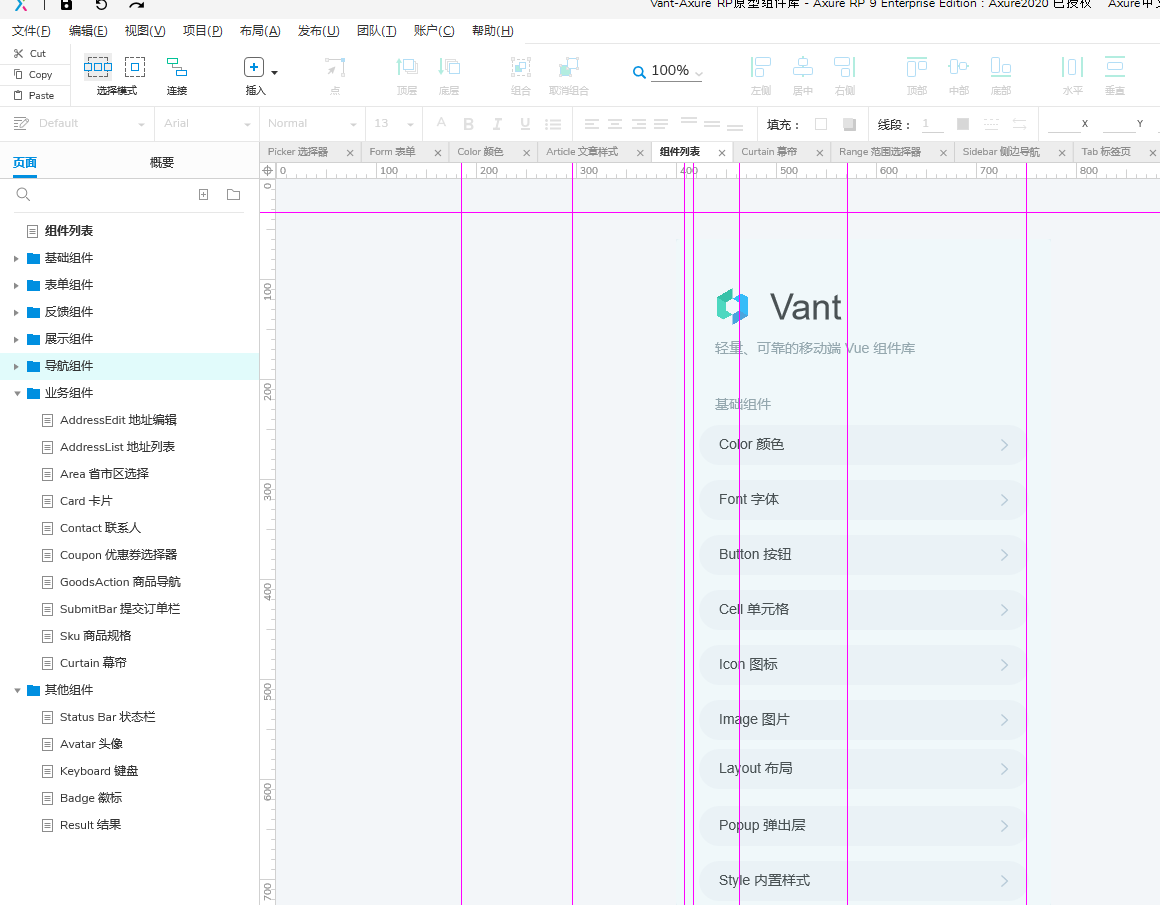Expand the 基础组件 folder

pos(16,258)
